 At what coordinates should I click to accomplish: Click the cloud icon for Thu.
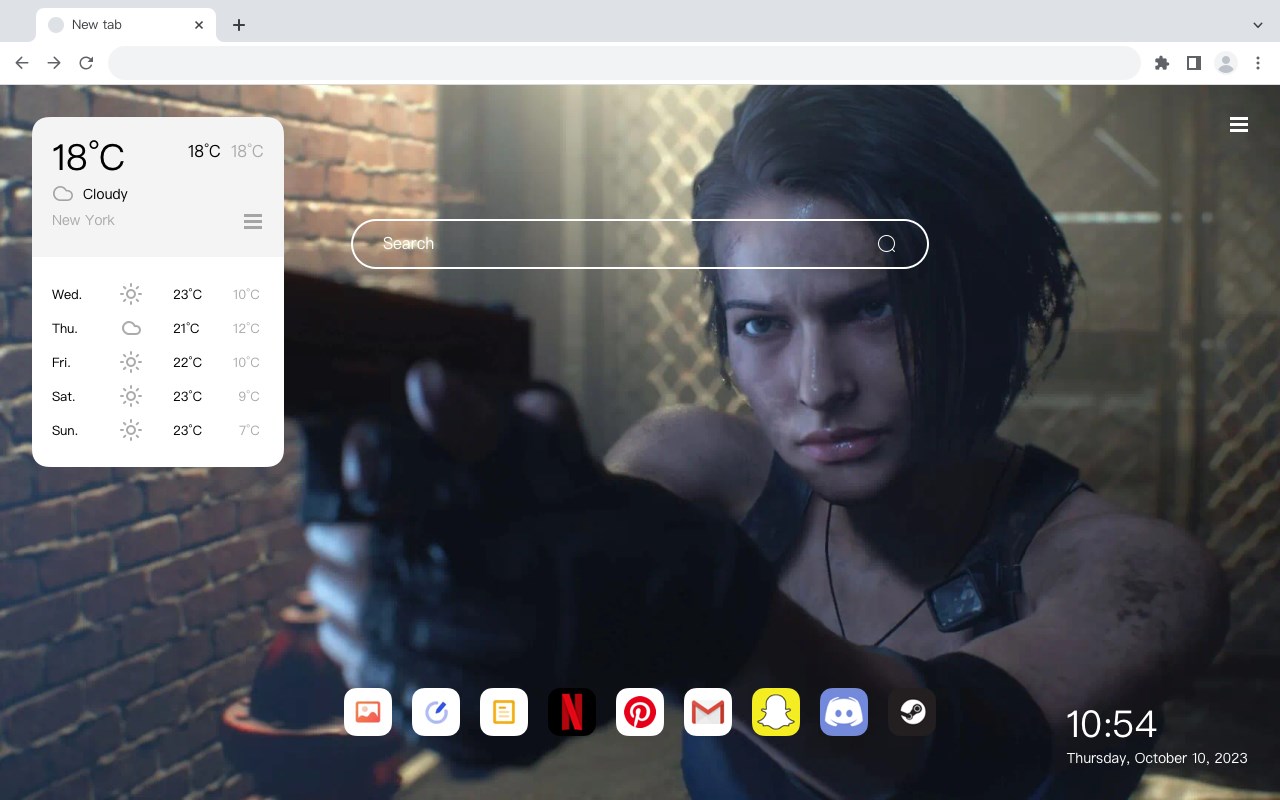coord(131,328)
